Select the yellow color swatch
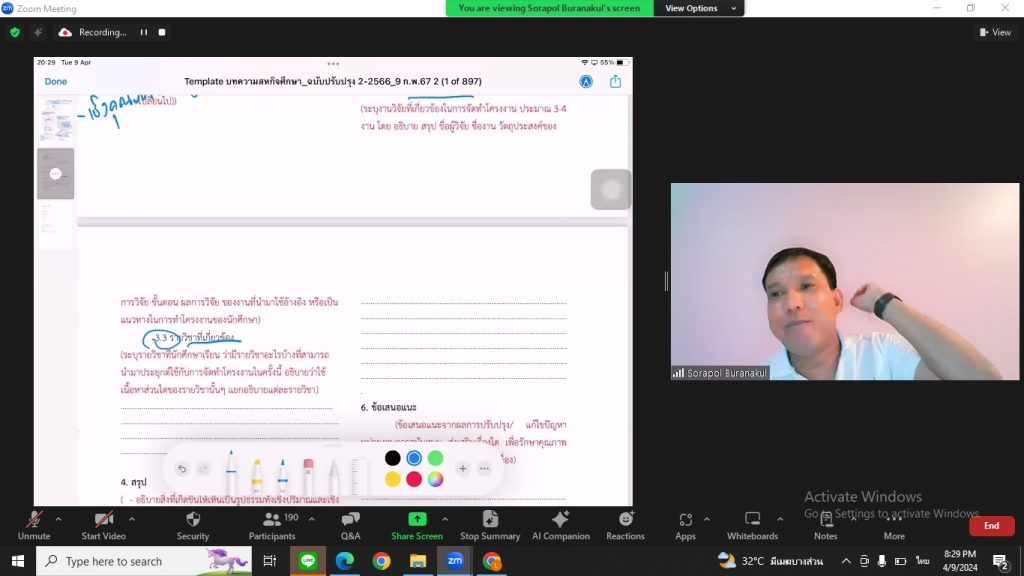 click(392, 479)
